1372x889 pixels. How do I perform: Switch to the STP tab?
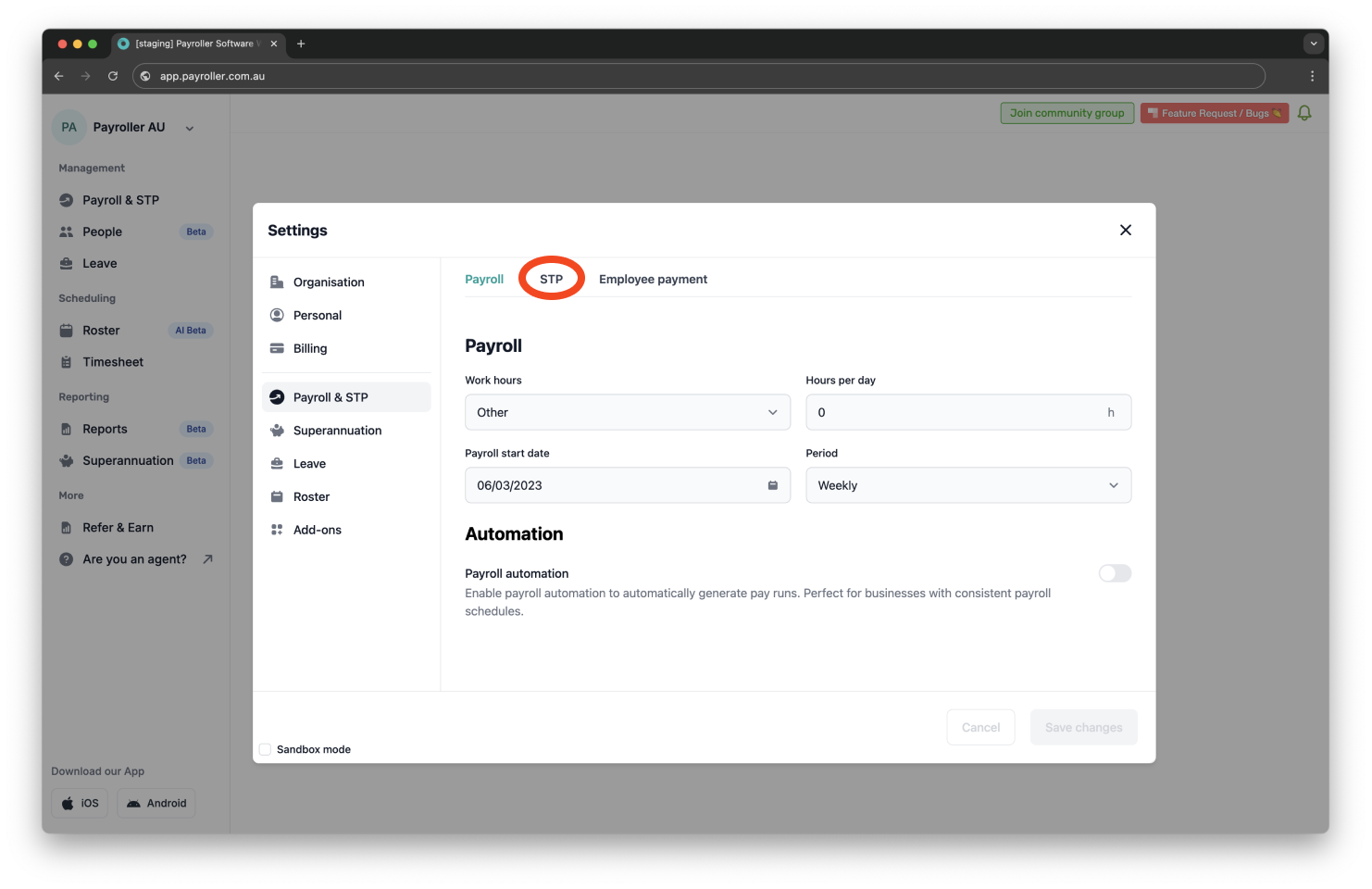551,278
